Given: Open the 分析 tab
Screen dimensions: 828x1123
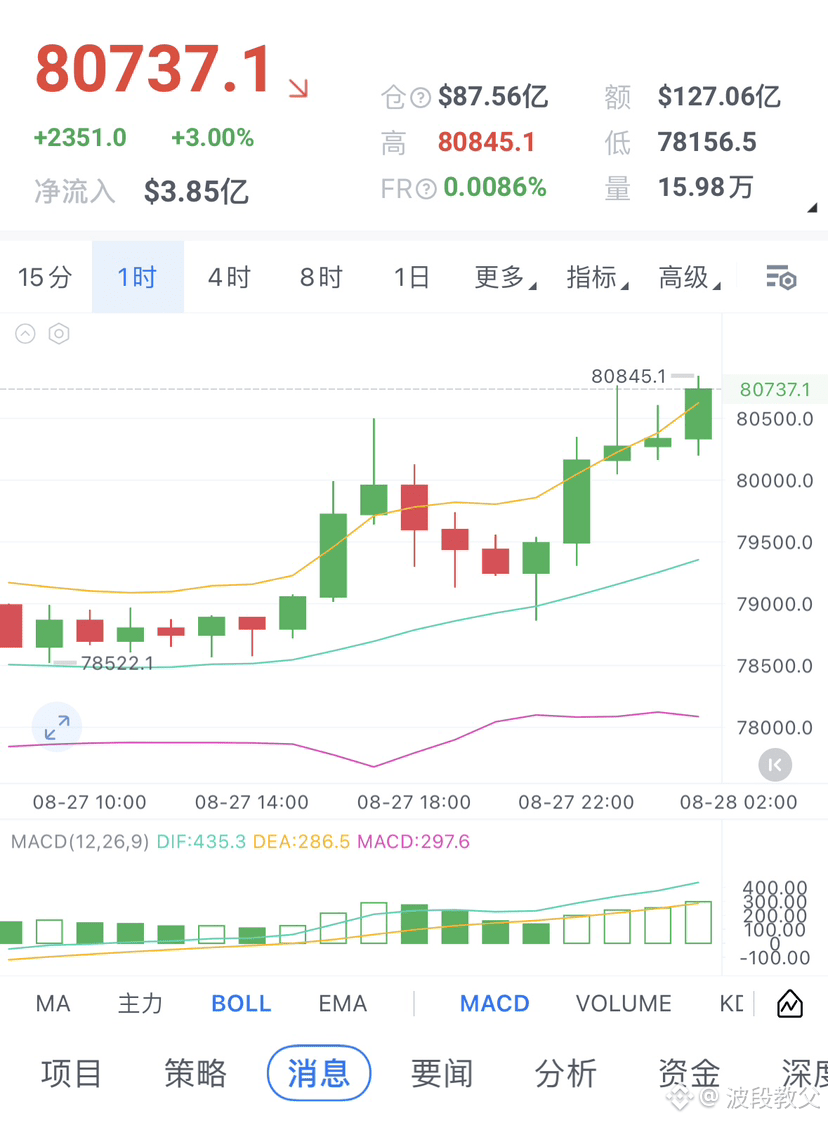Looking at the screenshot, I should pos(566,1074).
